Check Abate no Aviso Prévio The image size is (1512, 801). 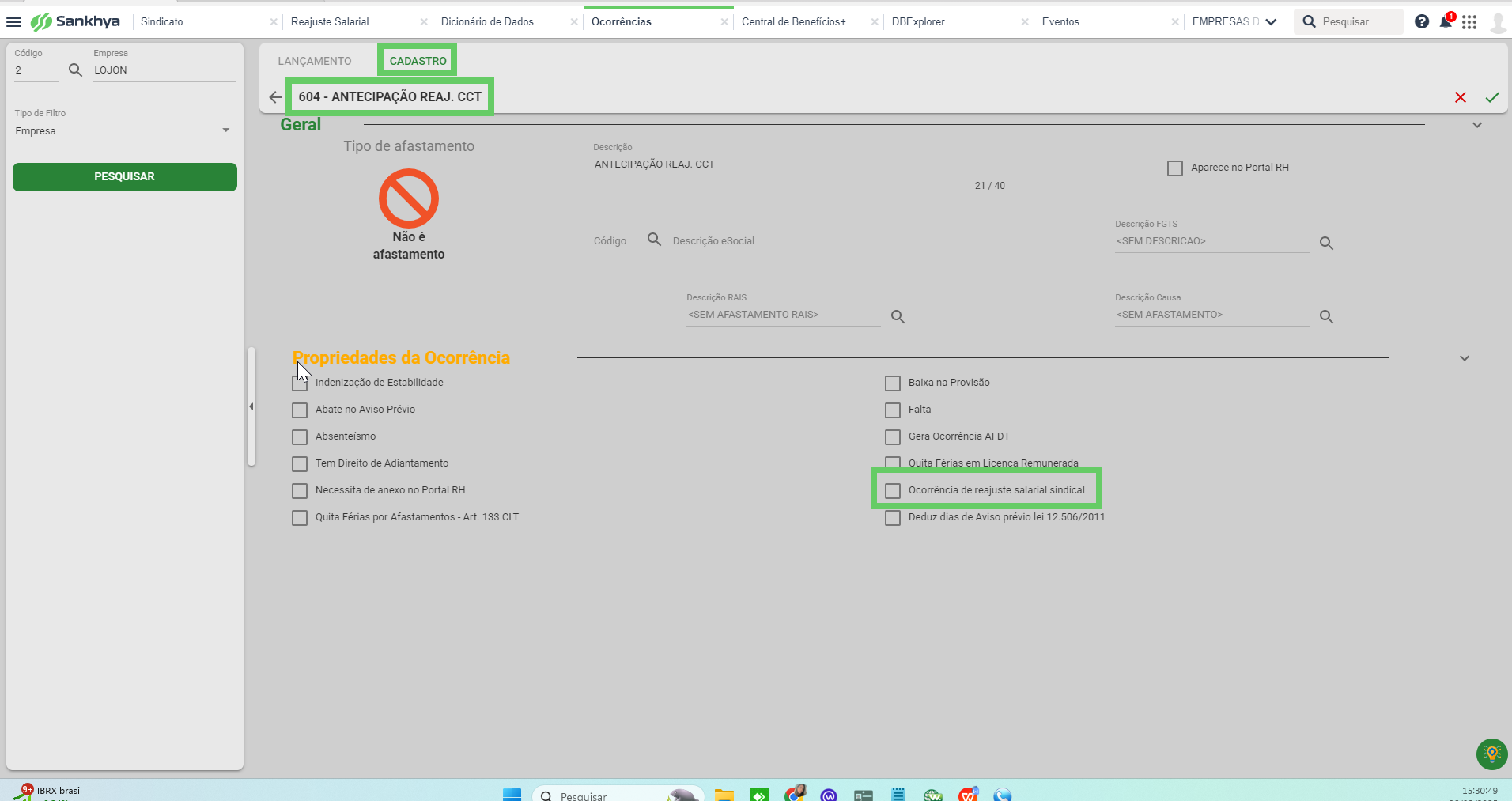300,410
